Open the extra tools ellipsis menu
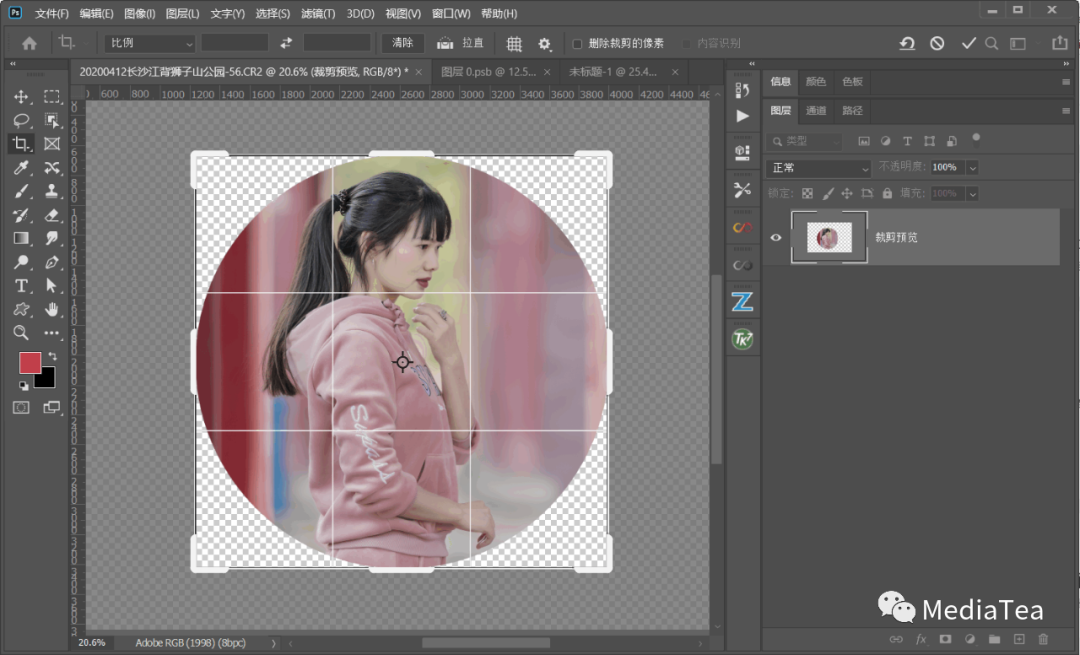Viewport: 1080px width, 655px height. tap(52, 333)
